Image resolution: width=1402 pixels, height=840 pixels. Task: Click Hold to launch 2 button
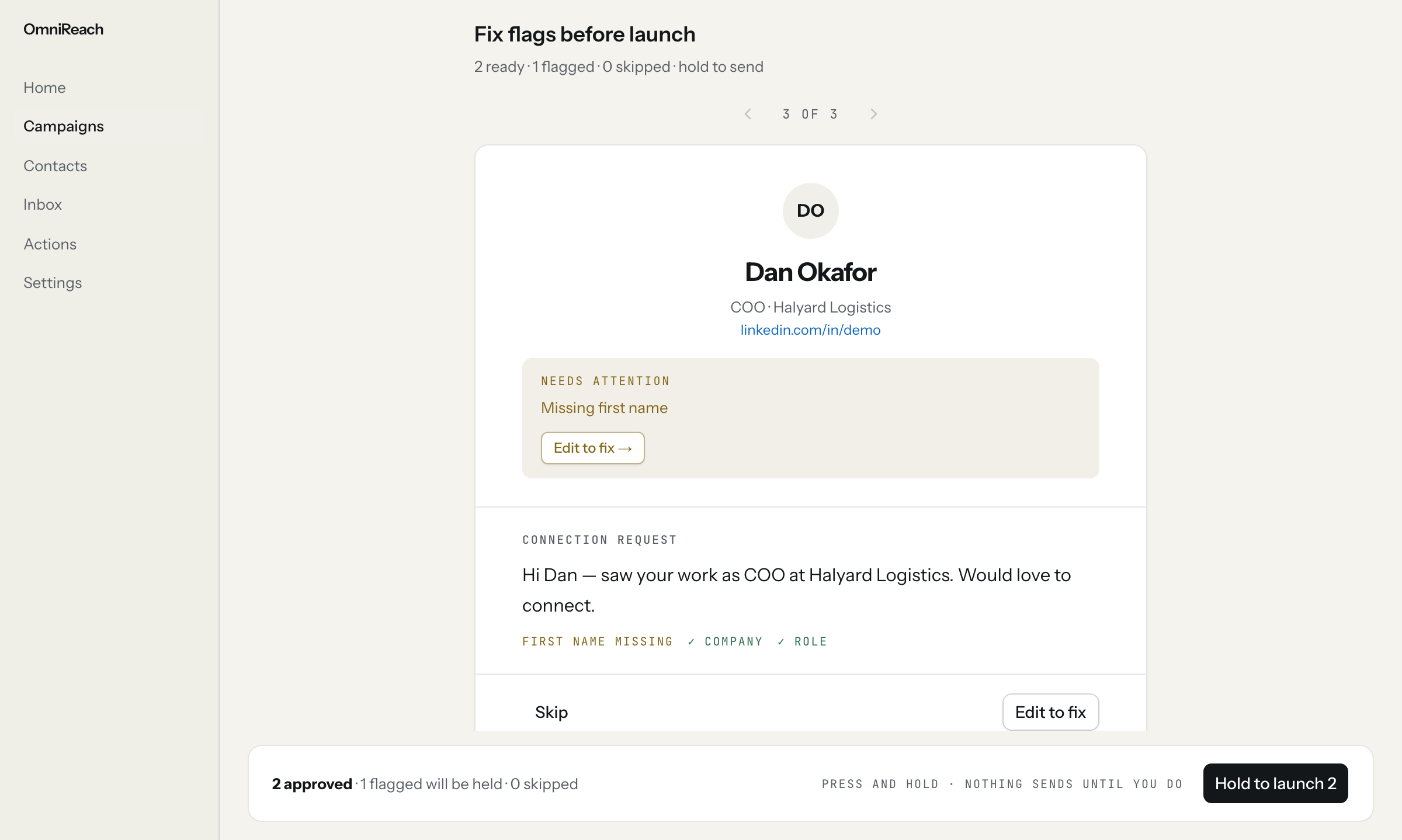(x=1275, y=783)
